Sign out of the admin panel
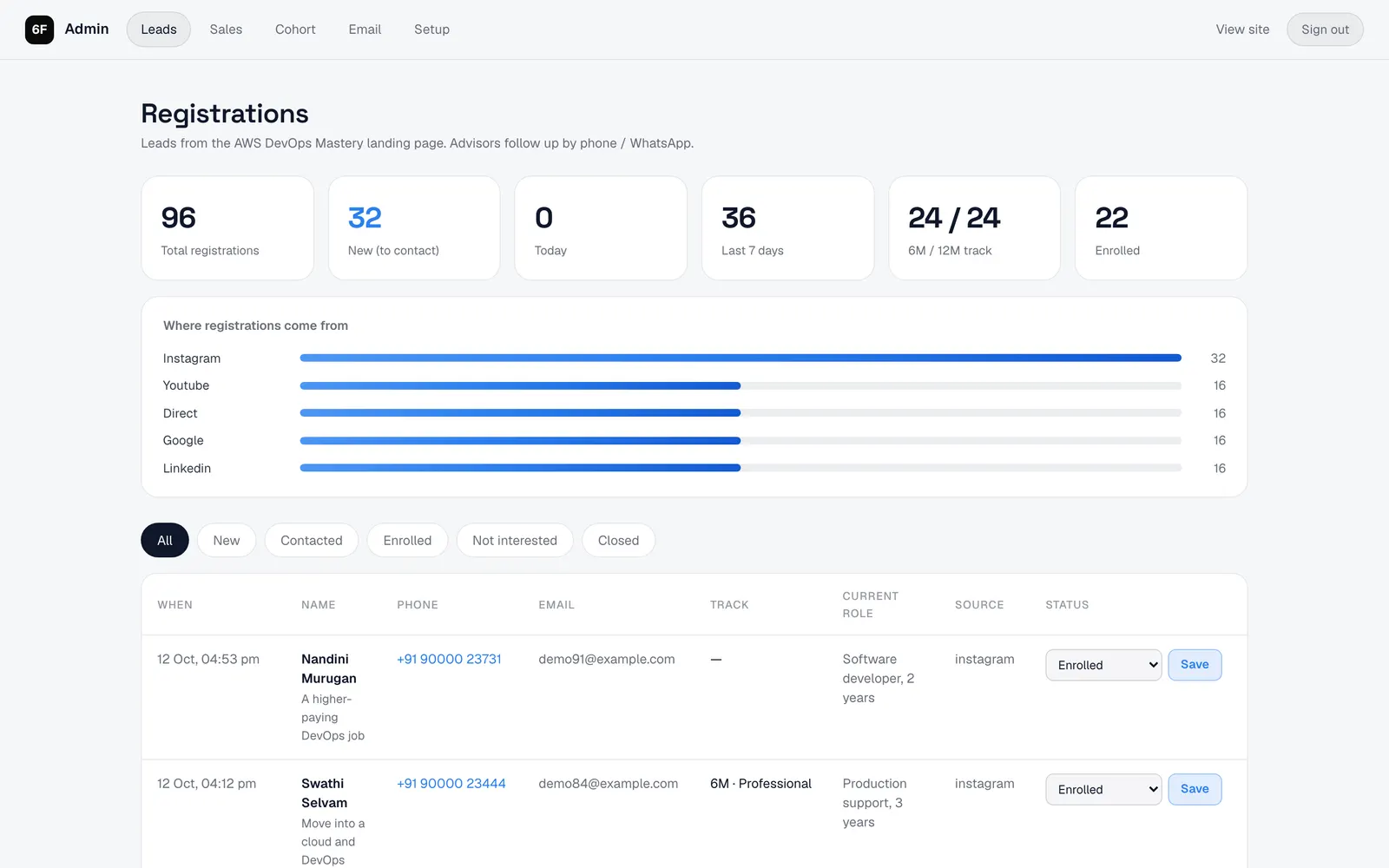Viewport: 1389px width, 868px height. (1325, 30)
